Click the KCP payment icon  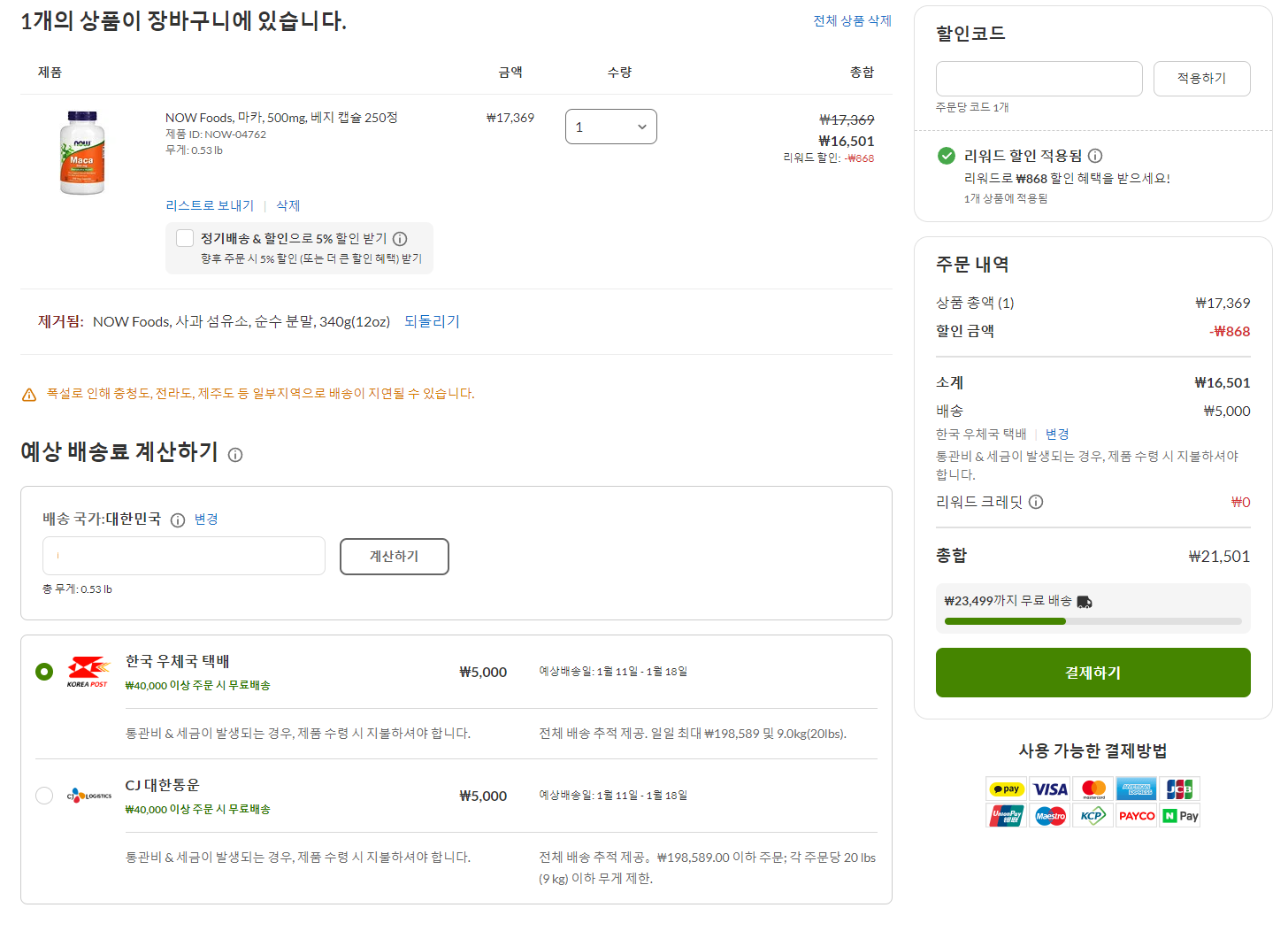pos(1093,816)
